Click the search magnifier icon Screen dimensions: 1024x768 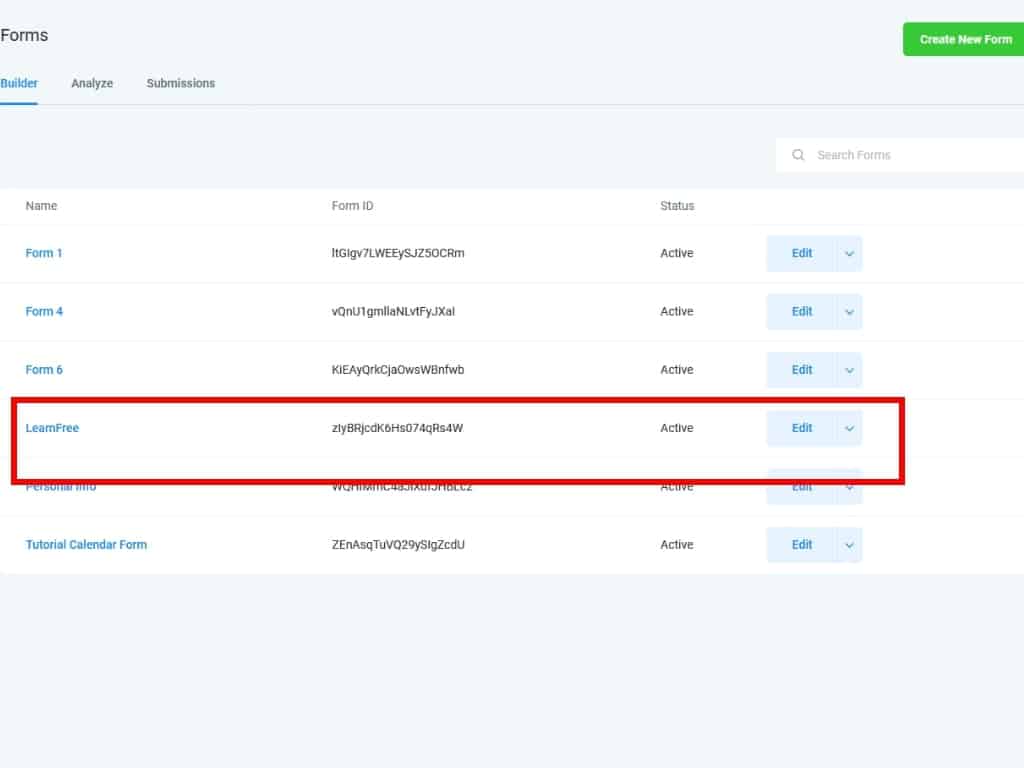pos(798,155)
